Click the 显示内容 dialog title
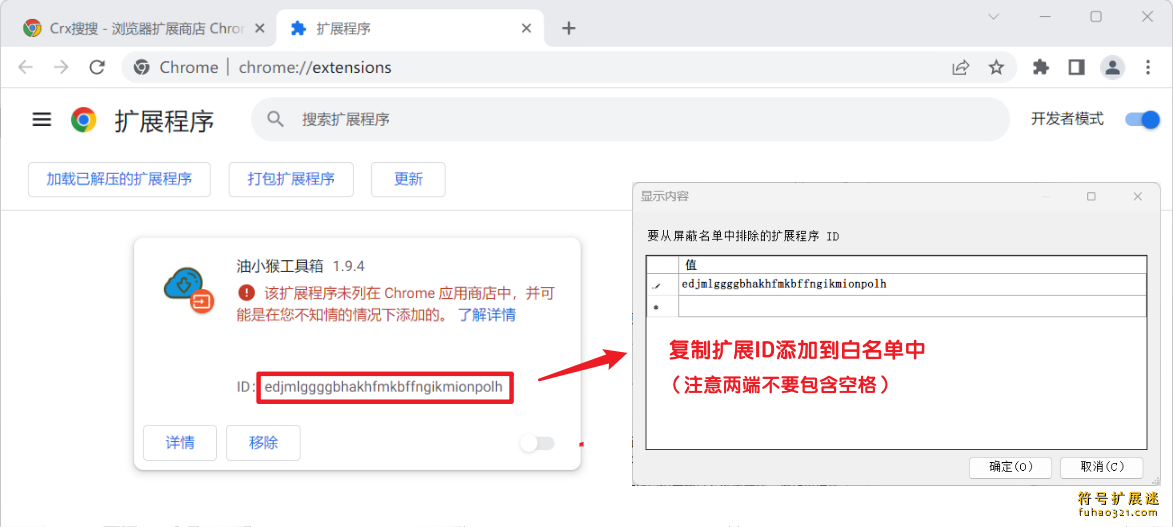 (664, 197)
